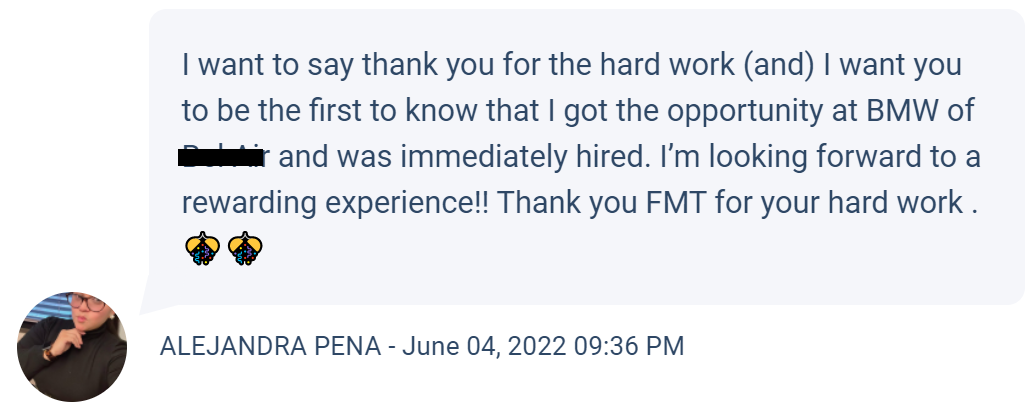Viewport: 1035px width, 411px height.
Task: Click the June 04, 2022 date text
Action: [x=484, y=346]
